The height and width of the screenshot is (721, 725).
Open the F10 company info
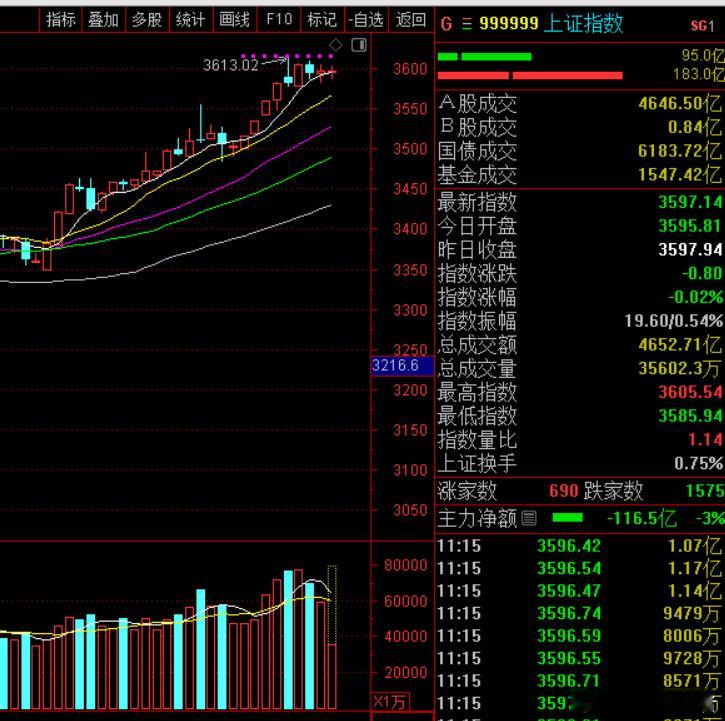coord(279,20)
